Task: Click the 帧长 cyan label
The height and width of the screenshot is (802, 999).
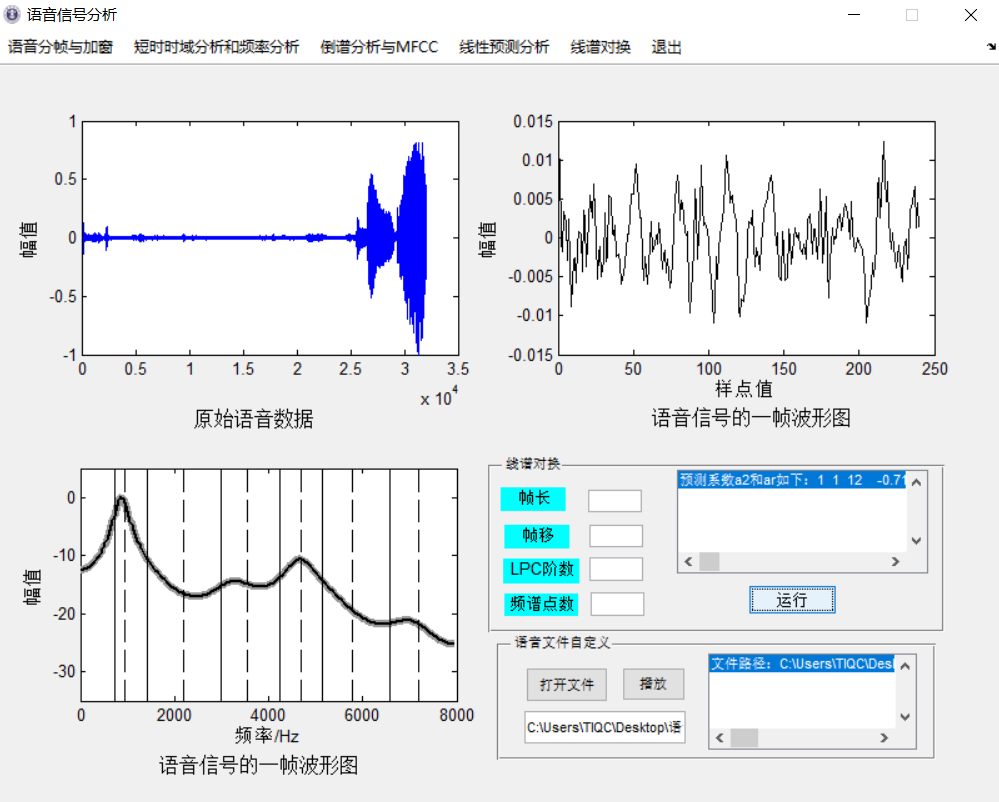Action: point(533,498)
